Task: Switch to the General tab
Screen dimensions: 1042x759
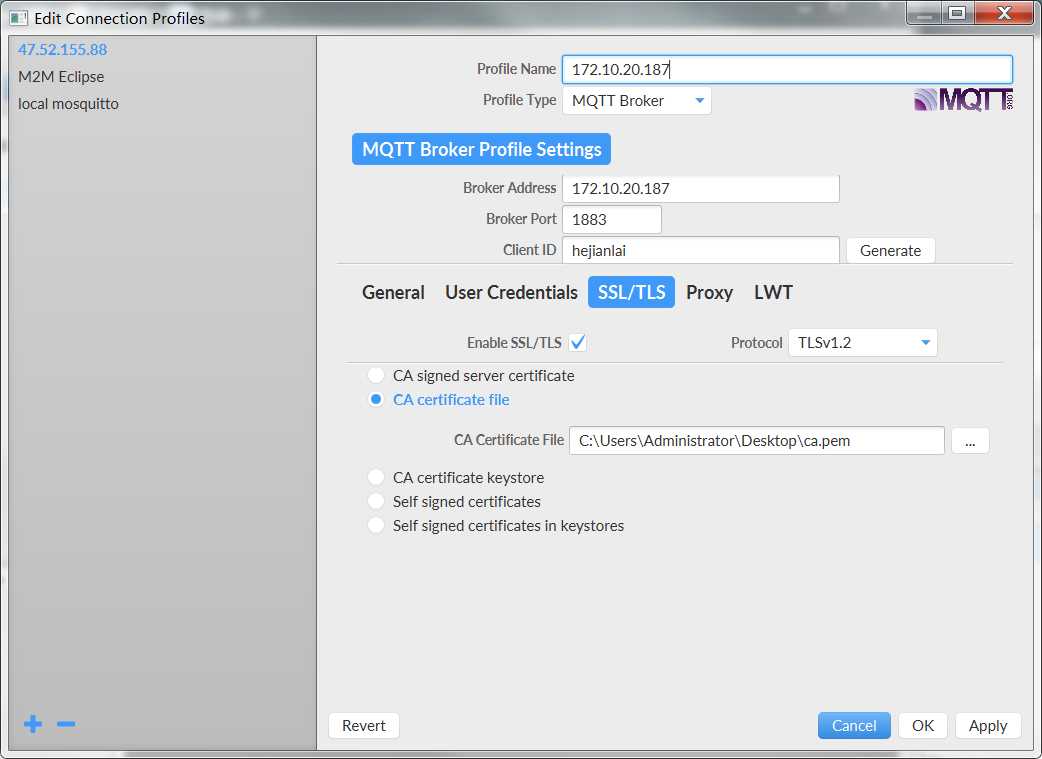Action: (x=393, y=292)
